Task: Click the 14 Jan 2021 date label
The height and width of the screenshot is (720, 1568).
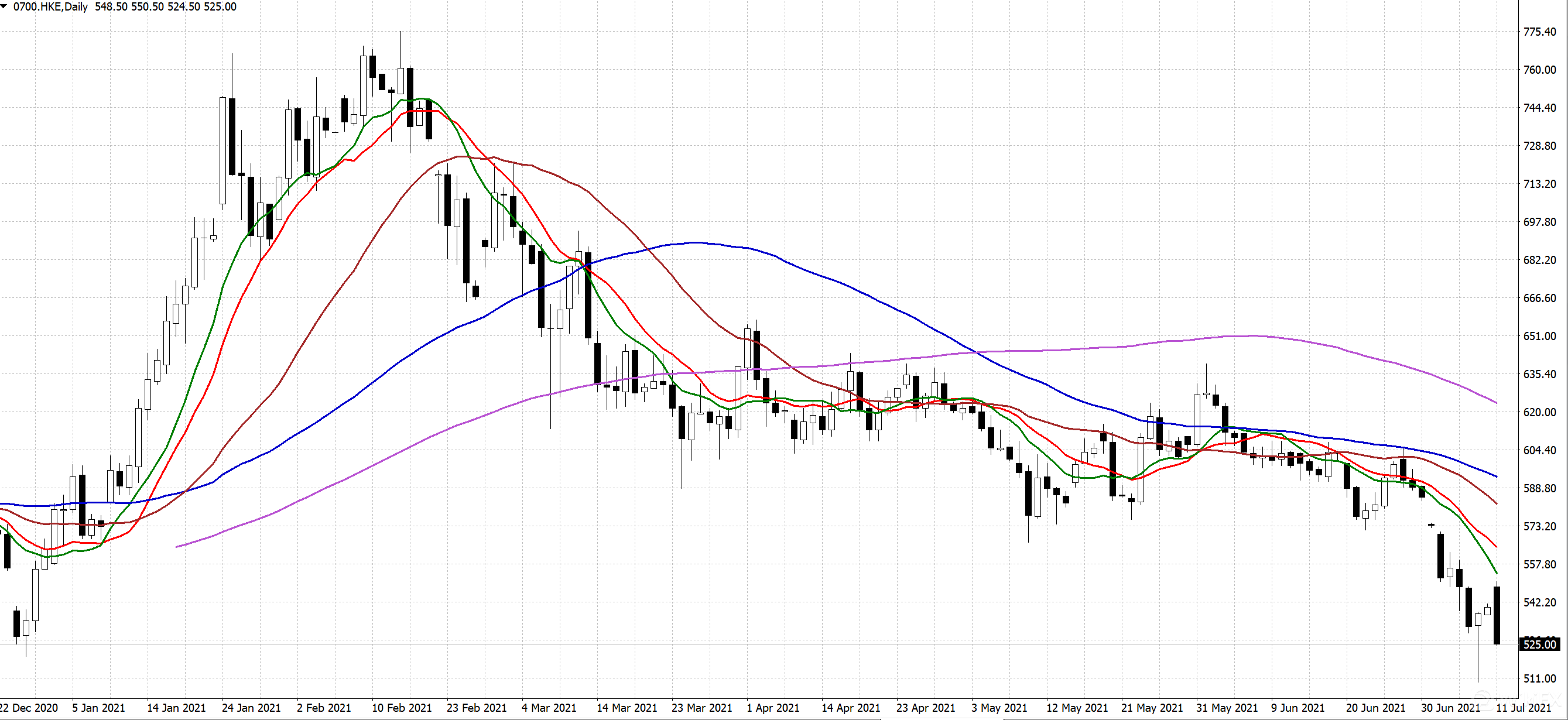Action: [176, 708]
